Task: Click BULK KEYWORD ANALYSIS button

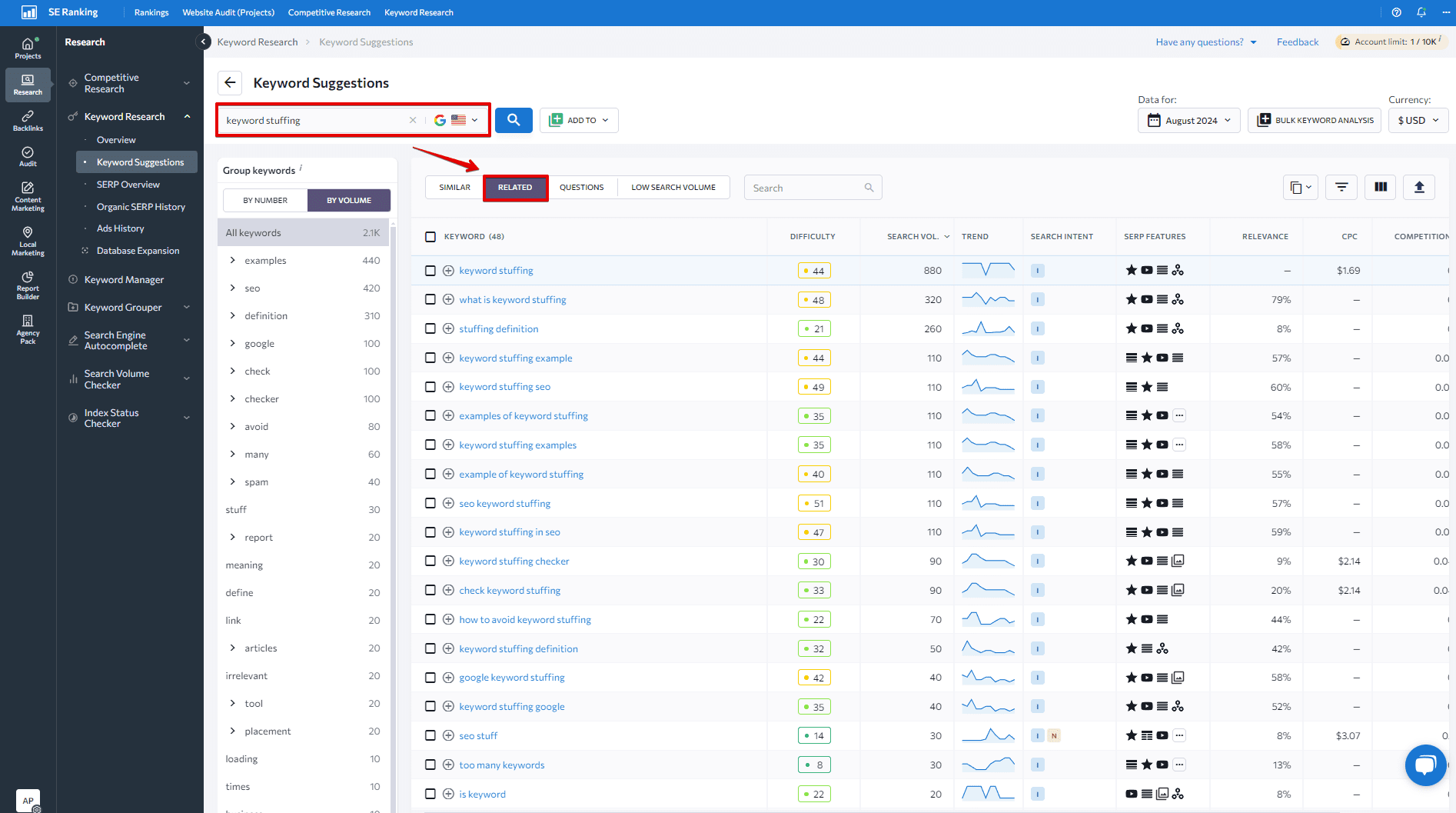Action: click(x=1315, y=120)
